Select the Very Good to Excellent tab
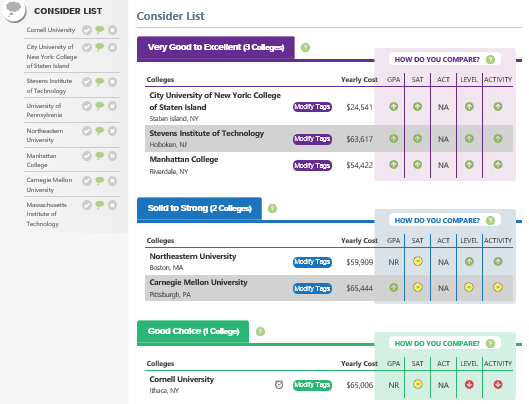 click(x=216, y=48)
